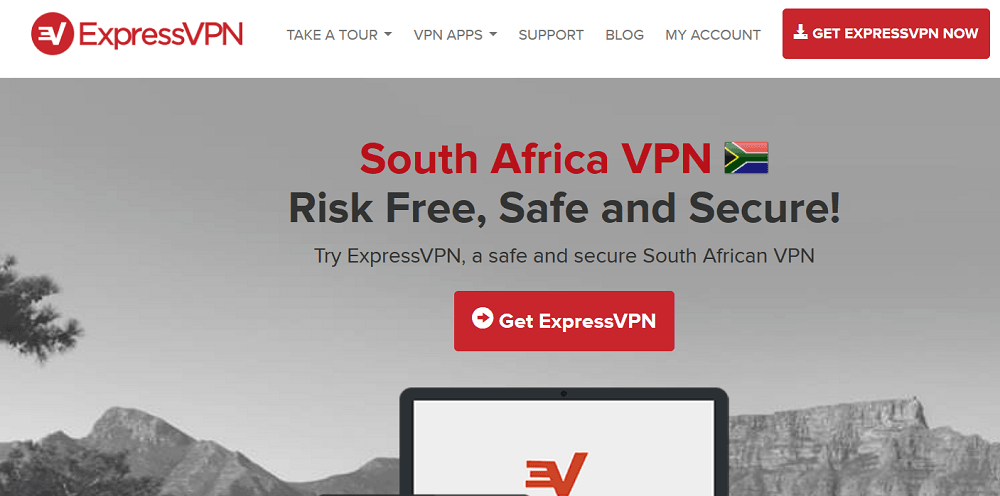Open the Blog link
The width and height of the screenshot is (1000, 496).
point(624,34)
